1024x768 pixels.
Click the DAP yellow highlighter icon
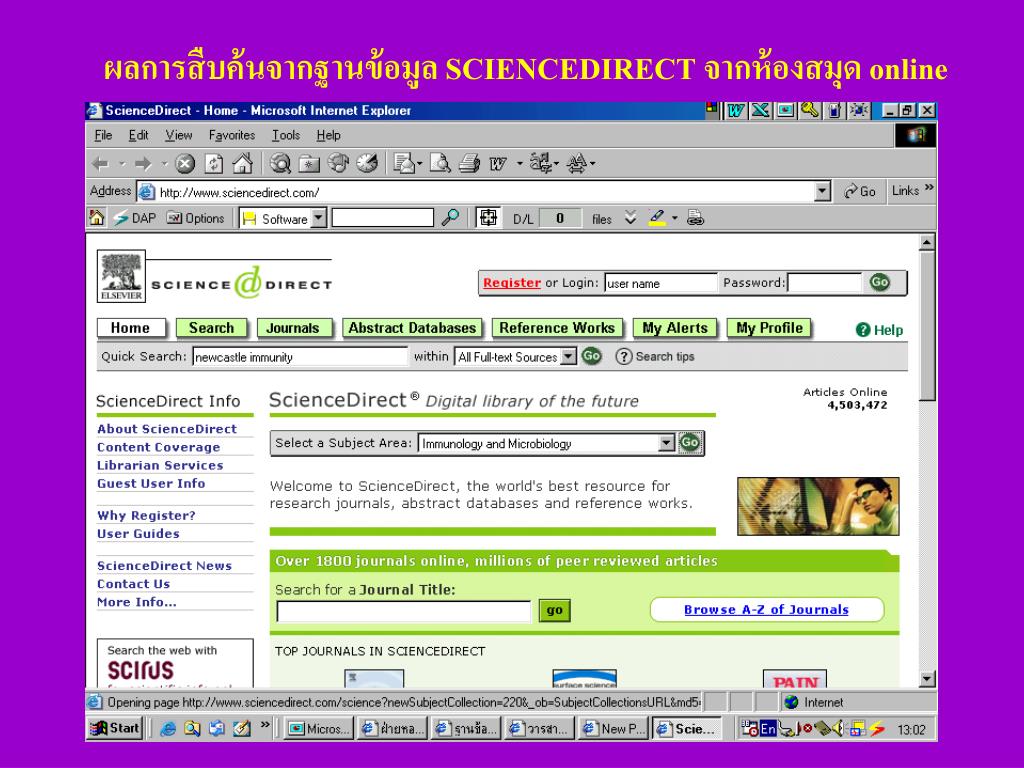[657, 217]
